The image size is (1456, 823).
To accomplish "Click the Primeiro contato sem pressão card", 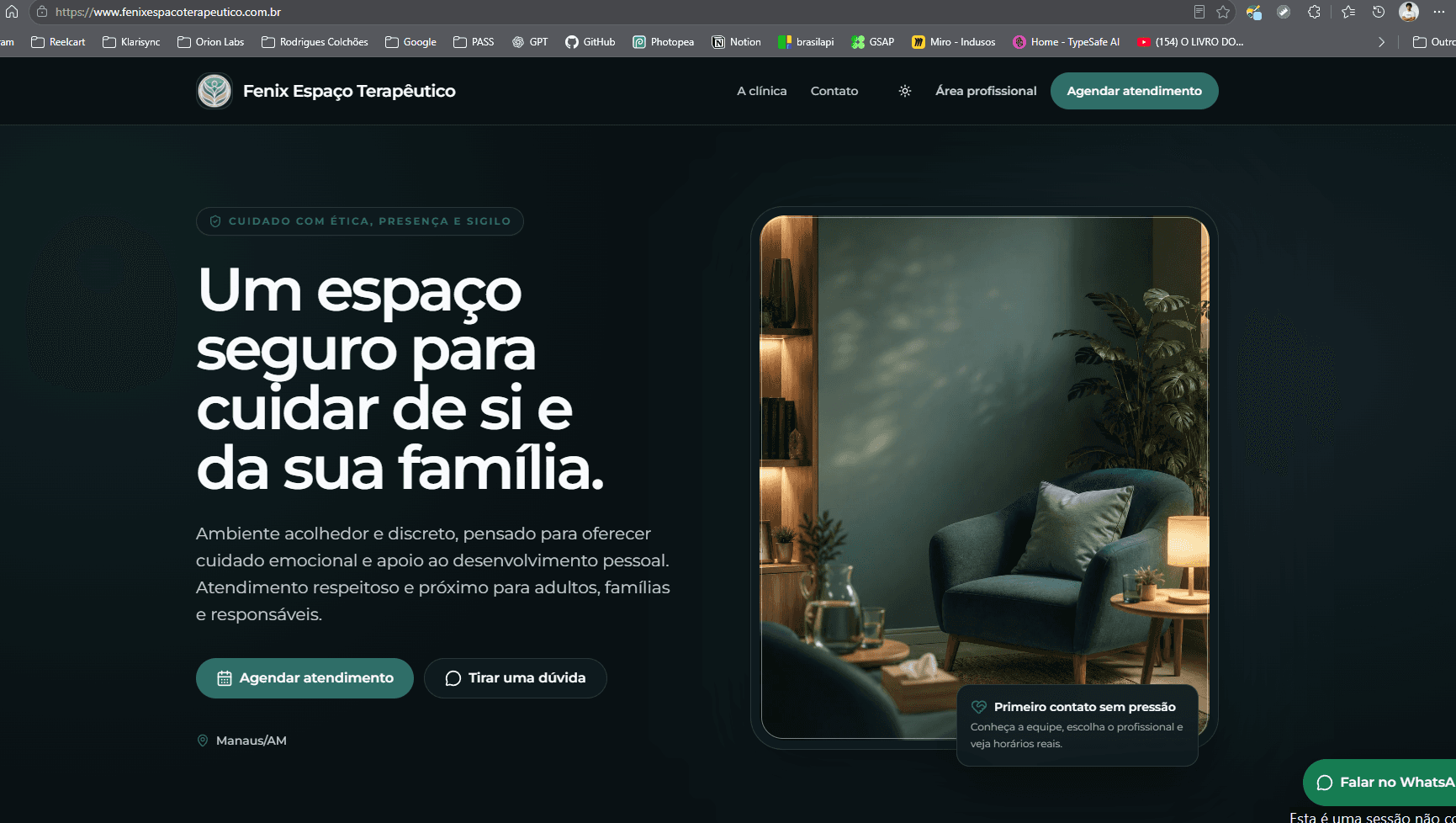I will (x=1077, y=725).
